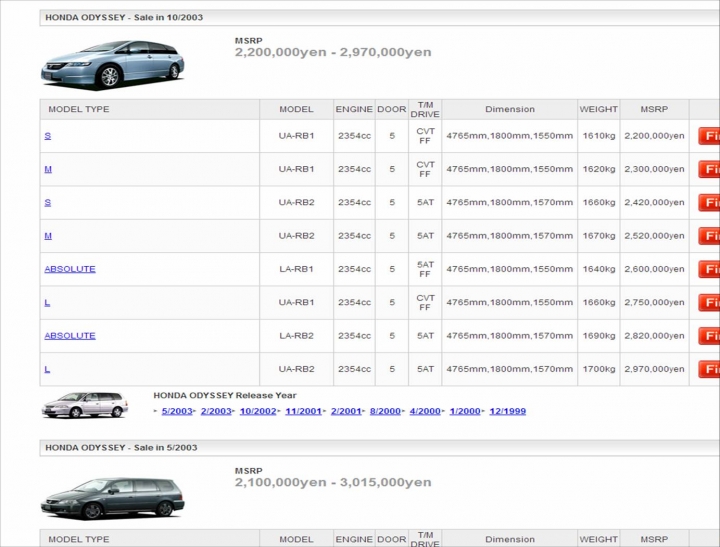This screenshot has width=720, height=547.
Task: Open the M model link in the 2,300,000yen row
Action: click(48, 169)
